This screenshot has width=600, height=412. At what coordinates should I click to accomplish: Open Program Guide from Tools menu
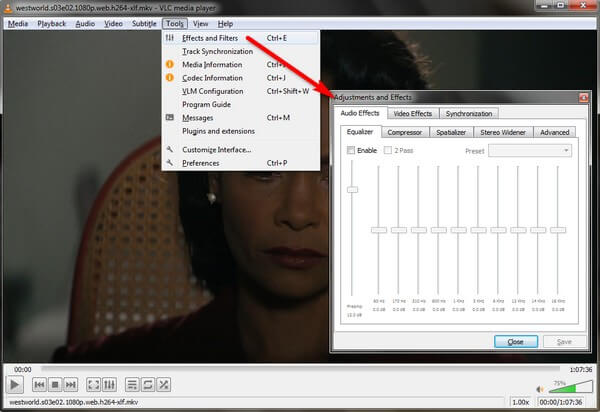pos(241,104)
